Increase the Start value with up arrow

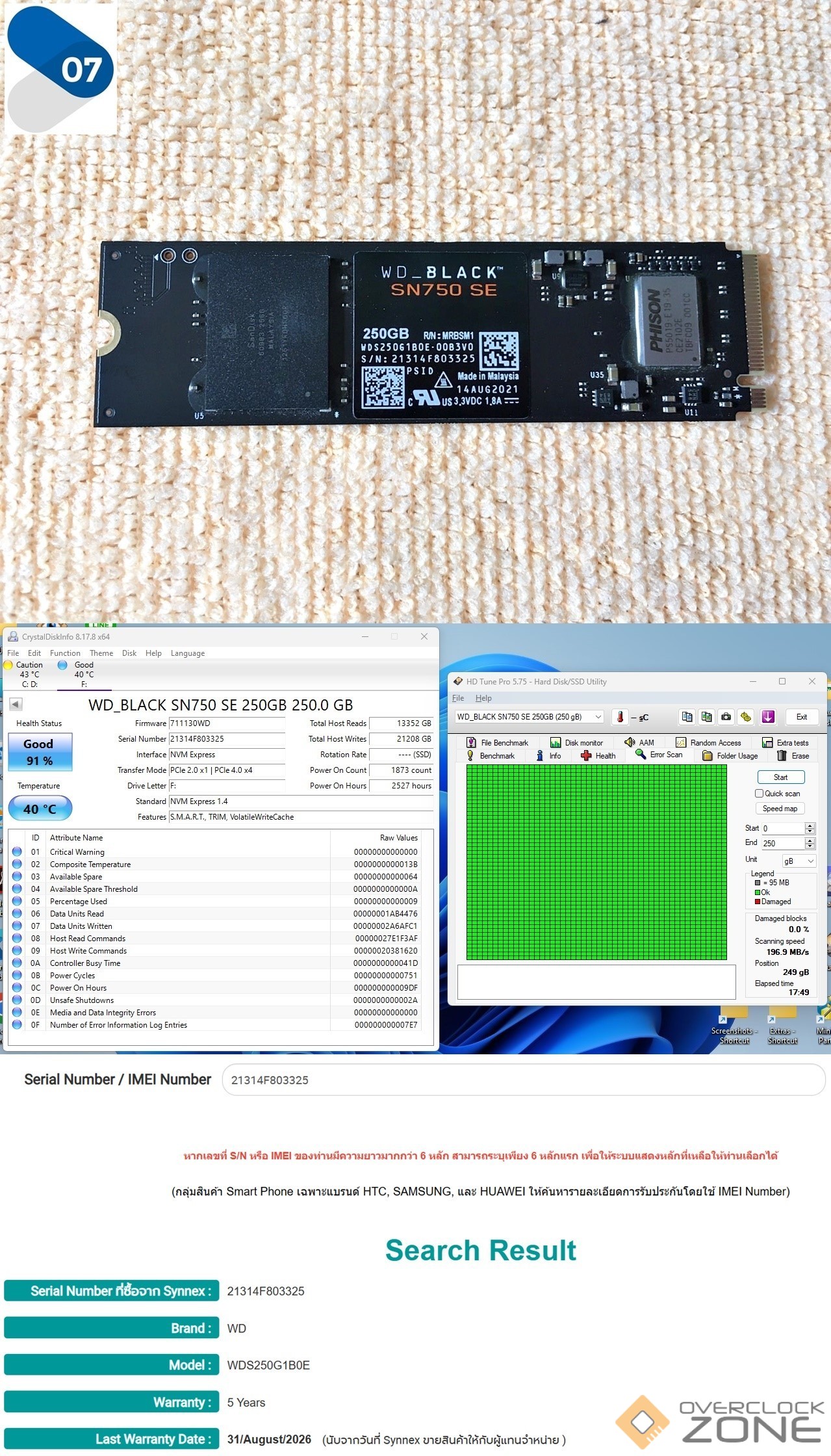[x=810, y=825]
